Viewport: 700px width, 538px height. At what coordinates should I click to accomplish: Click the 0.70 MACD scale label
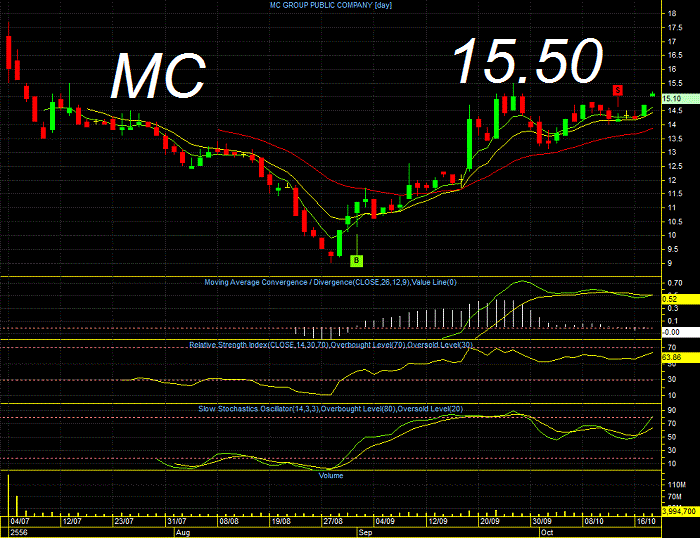pyautogui.click(x=675, y=283)
